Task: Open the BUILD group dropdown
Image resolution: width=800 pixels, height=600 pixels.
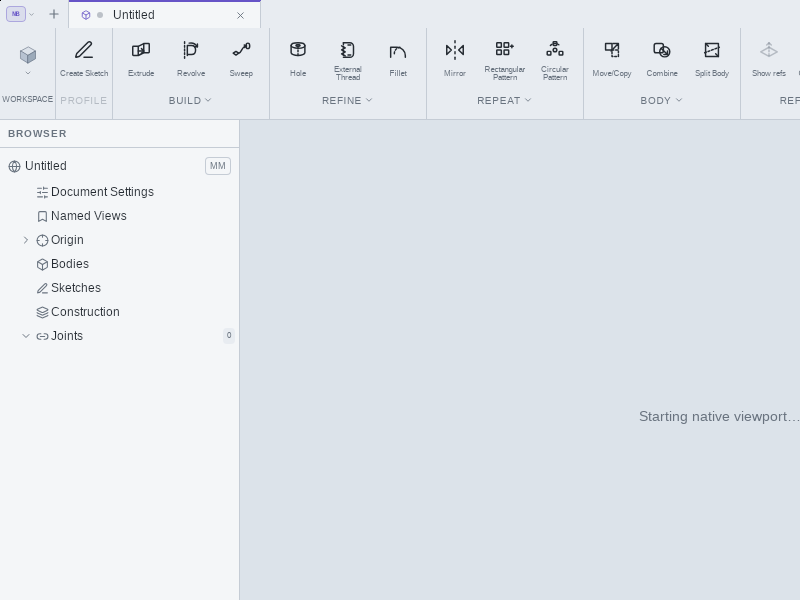Action: [190, 101]
